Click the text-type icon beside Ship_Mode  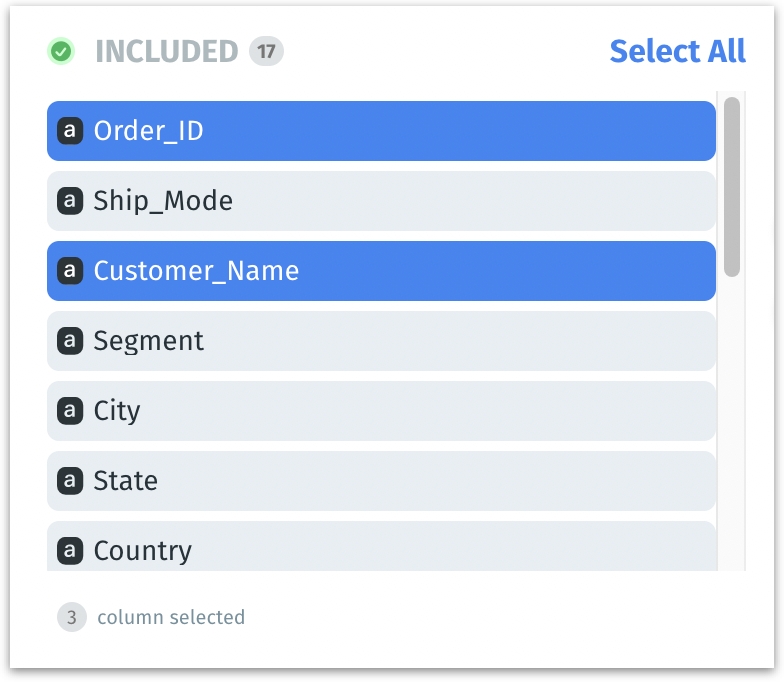tap(69, 201)
